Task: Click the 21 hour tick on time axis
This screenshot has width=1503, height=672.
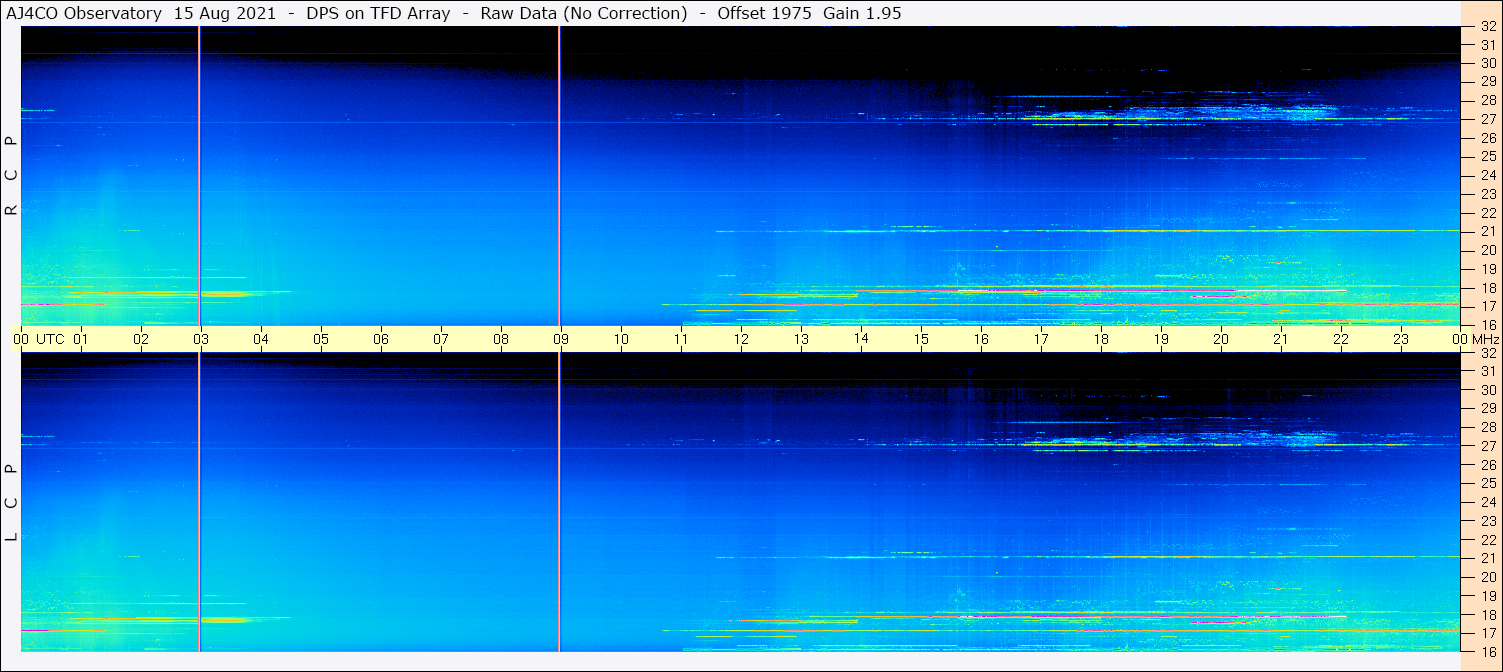Action: pos(1281,339)
